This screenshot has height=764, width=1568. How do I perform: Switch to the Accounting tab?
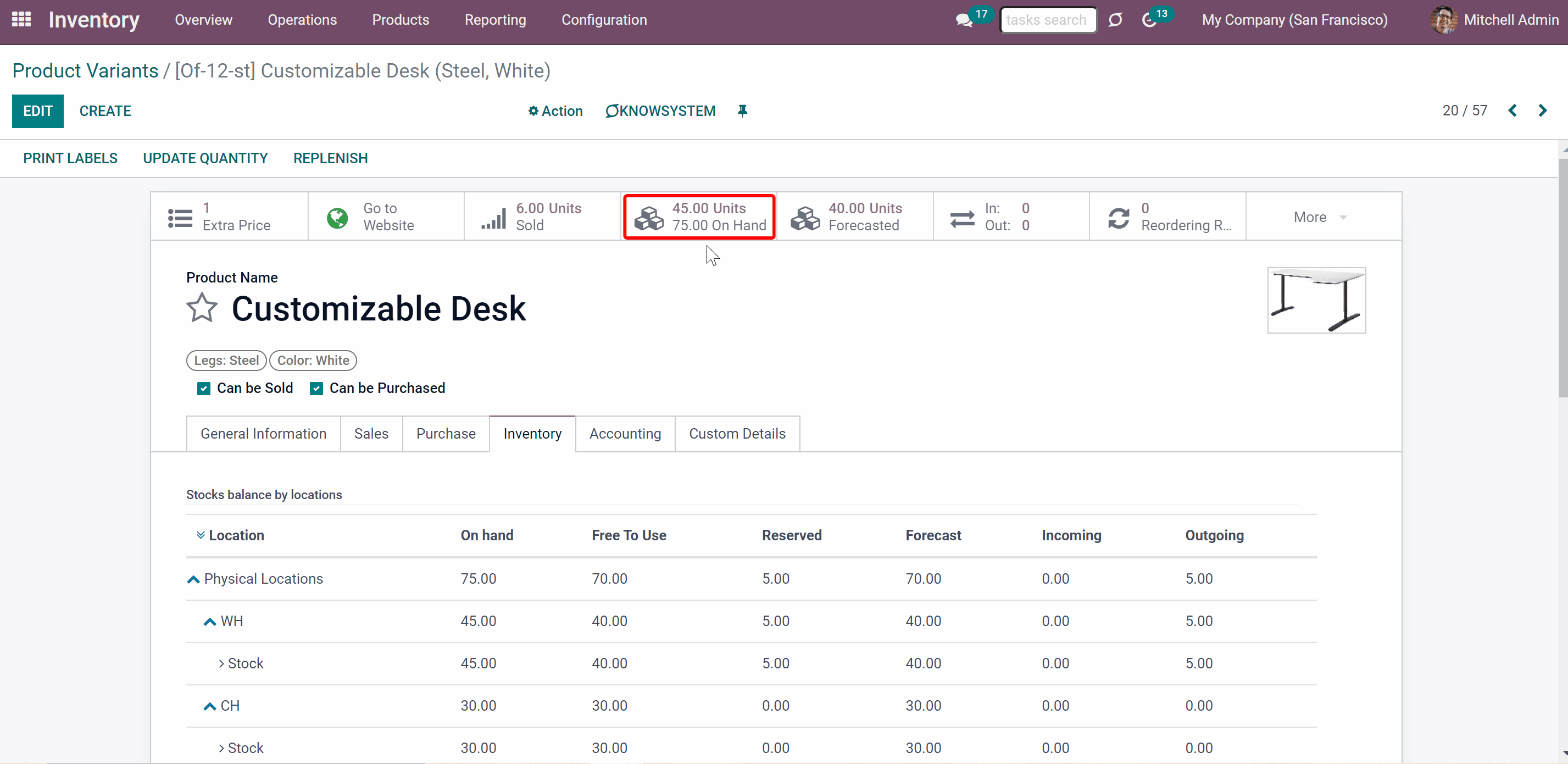625,434
